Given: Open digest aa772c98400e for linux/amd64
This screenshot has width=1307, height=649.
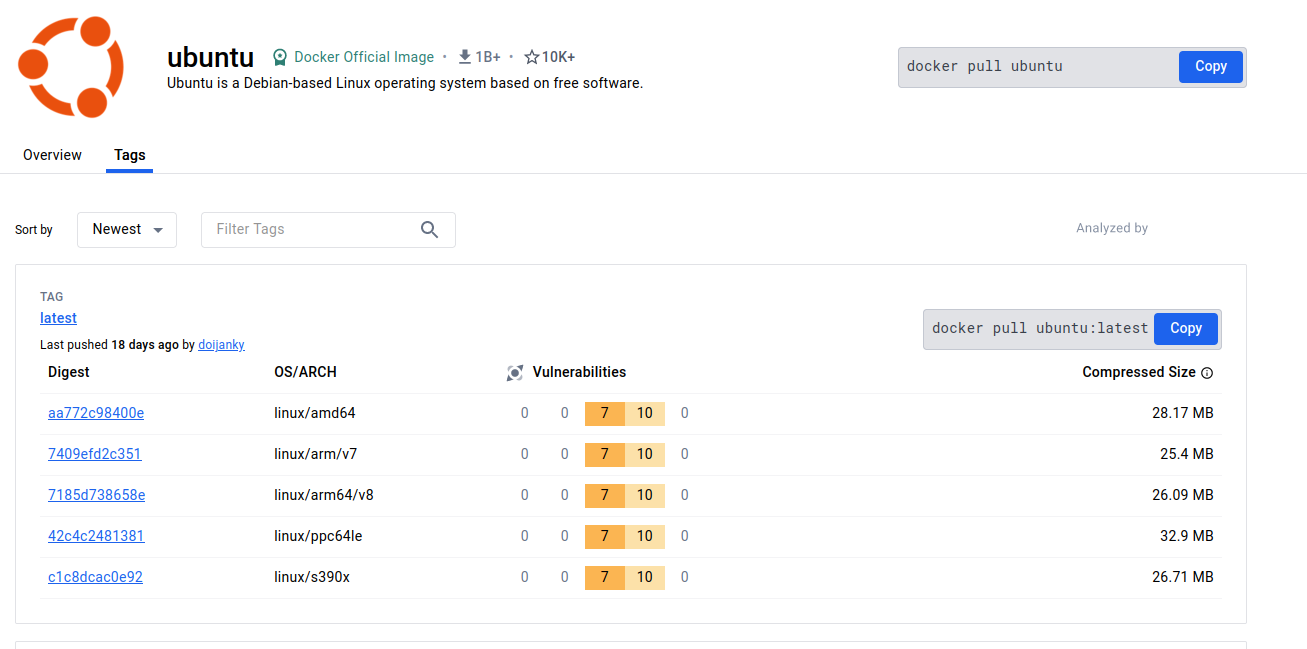Looking at the screenshot, I should click(96, 413).
